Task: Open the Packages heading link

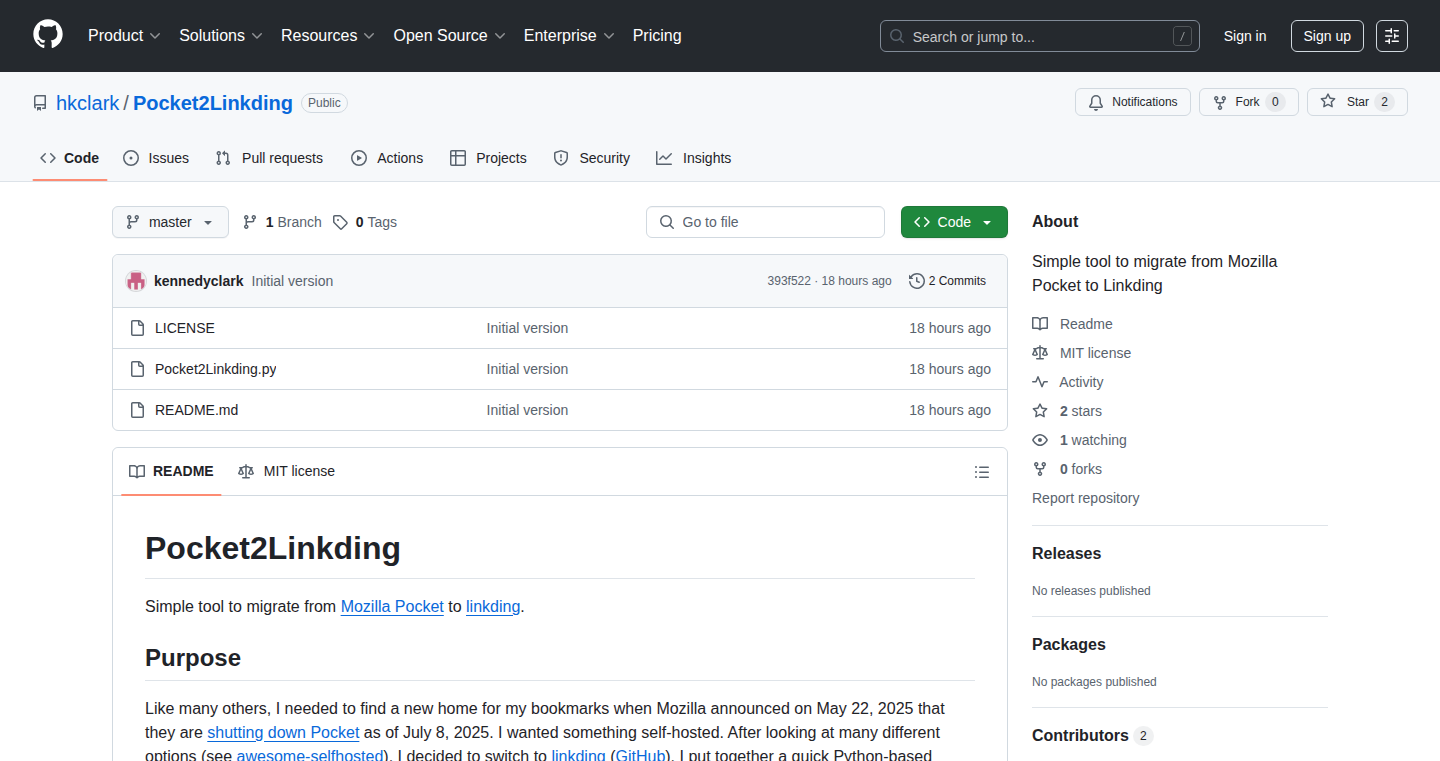Action: pyautogui.click(x=1069, y=644)
